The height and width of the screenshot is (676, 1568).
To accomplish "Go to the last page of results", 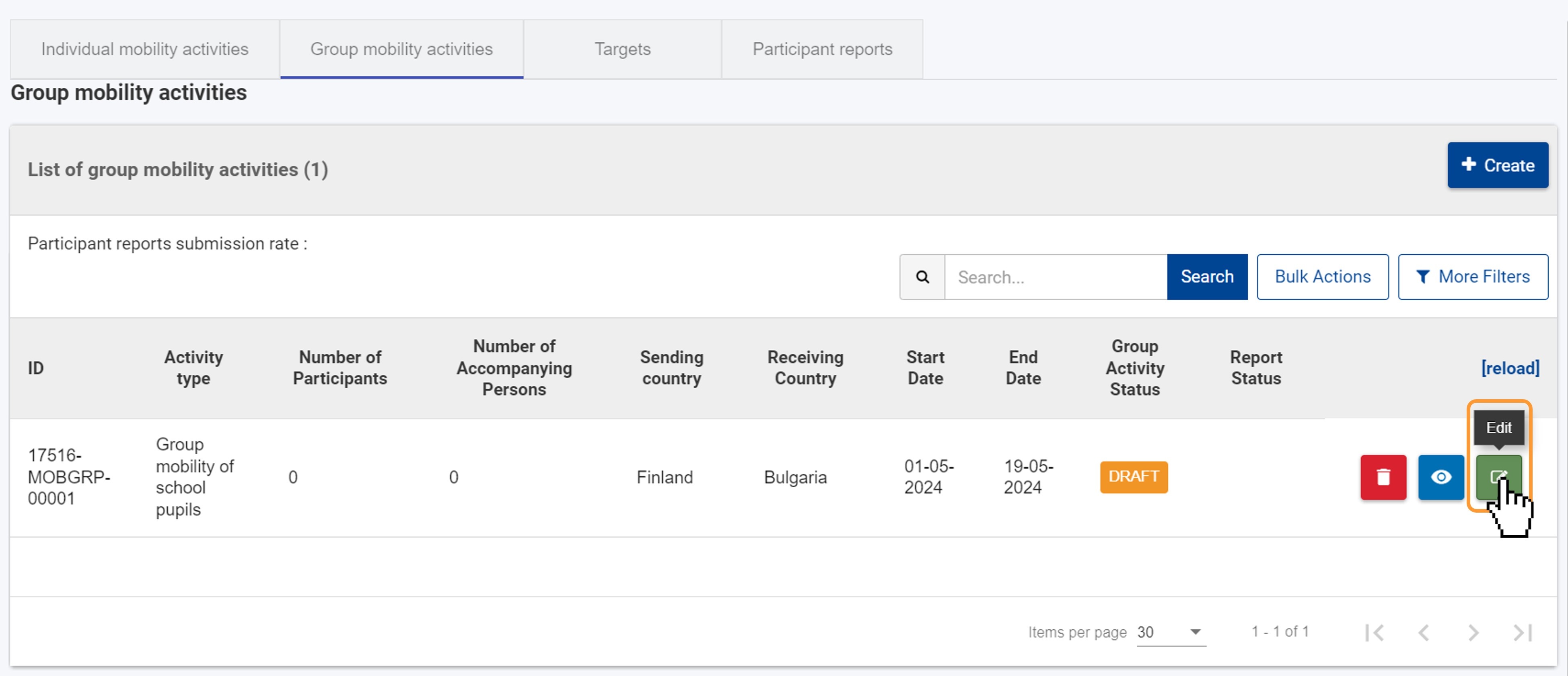I will tap(1523, 633).
